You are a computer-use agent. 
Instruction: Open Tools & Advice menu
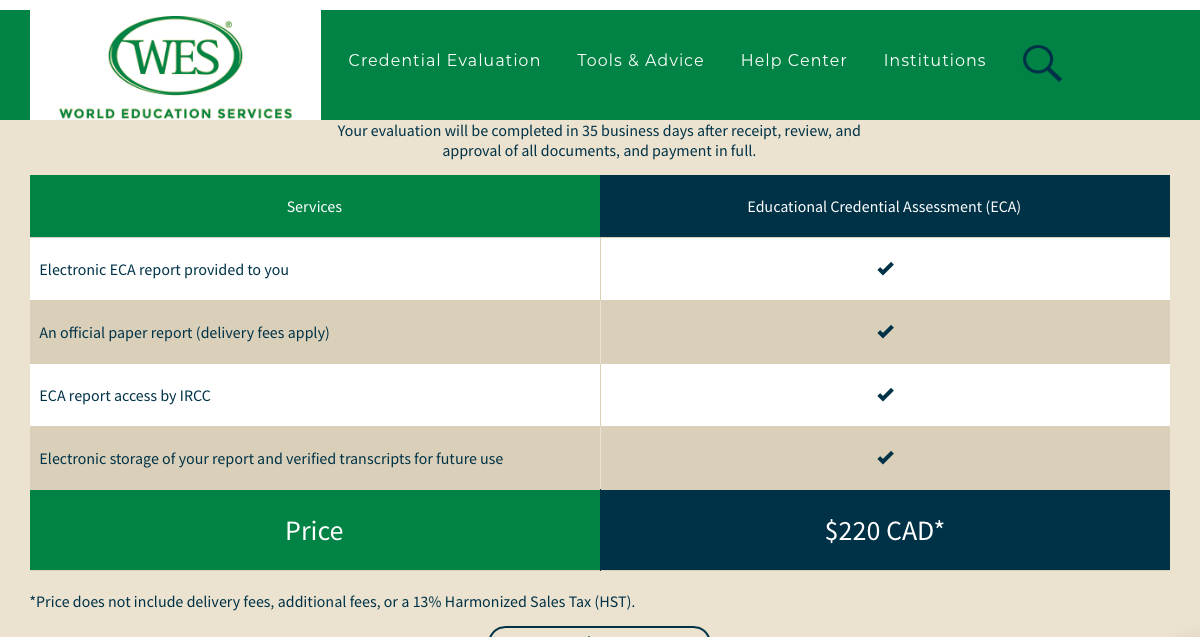coord(640,61)
